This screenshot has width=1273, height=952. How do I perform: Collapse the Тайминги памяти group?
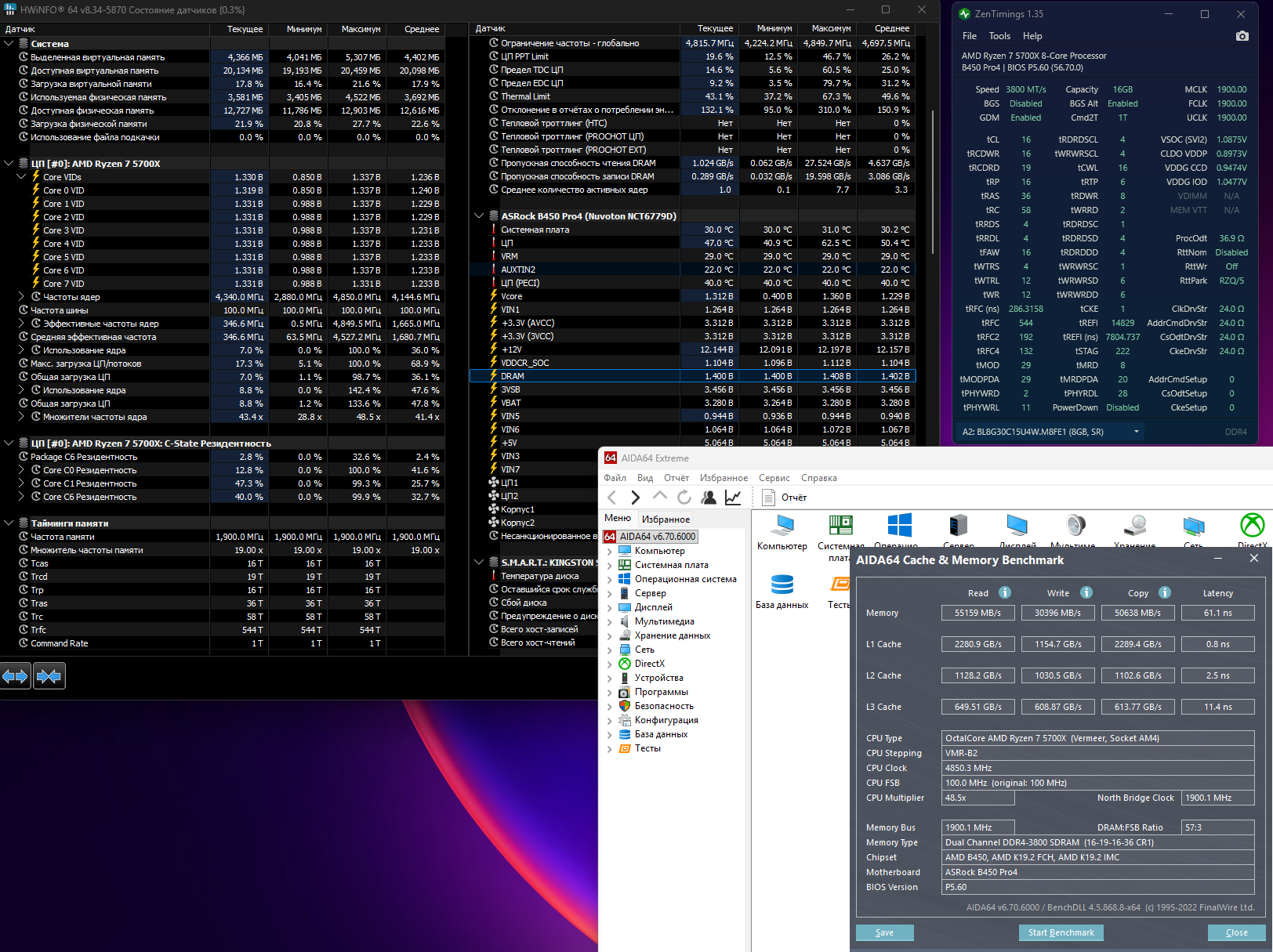(9, 523)
